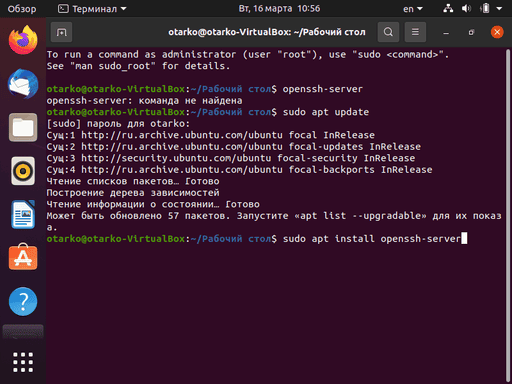
Task: Open the Help icon in dock
Action: pos(23,301)
